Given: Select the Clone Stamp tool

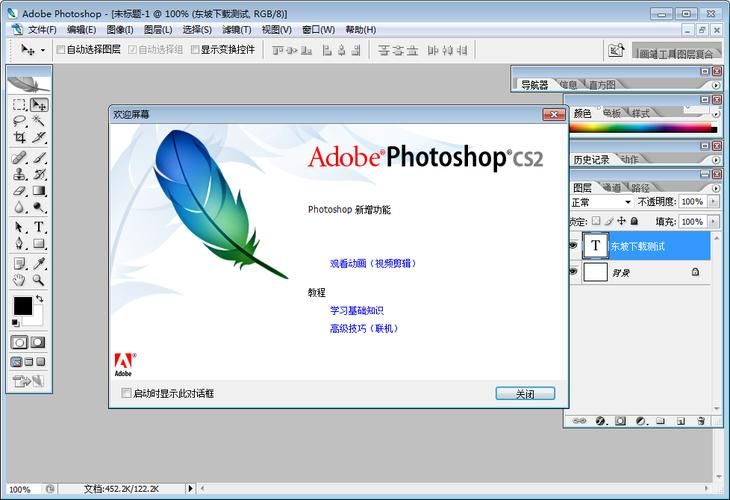Looking at the screenshot, I should 19,174.
